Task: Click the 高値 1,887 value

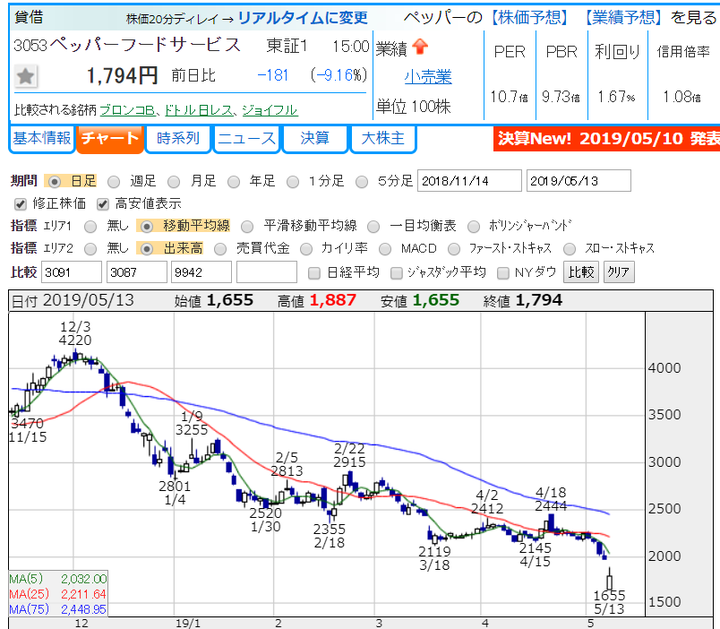Action: coord(333,300)
